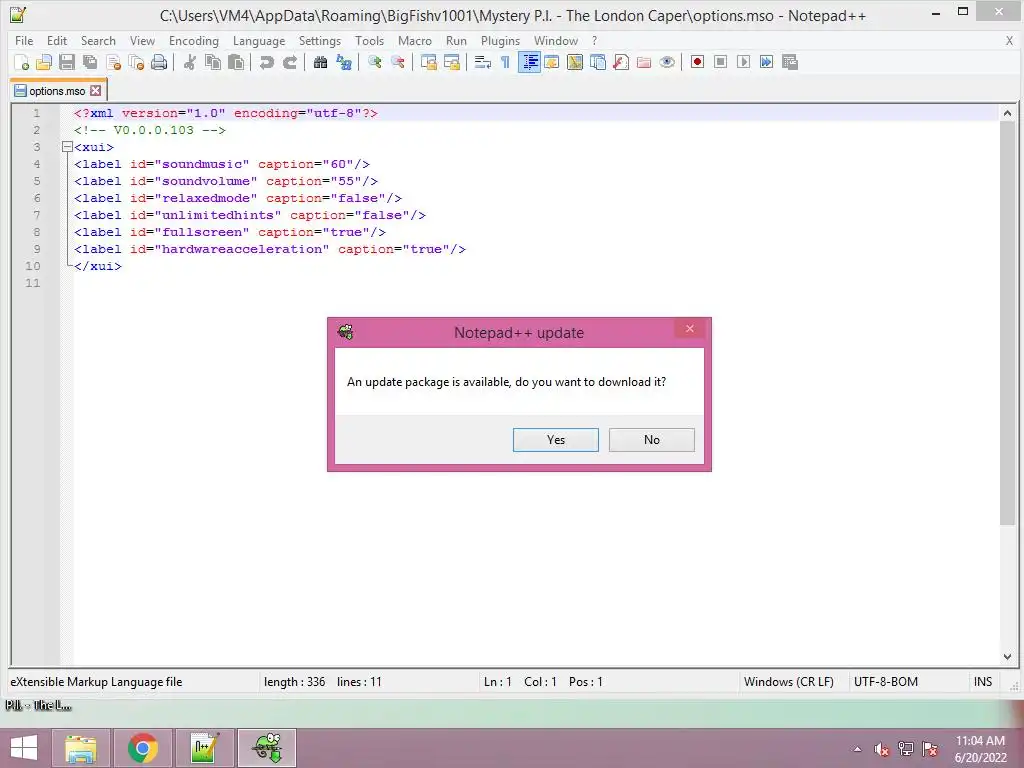Open the Plugins menu
This screenshot has height=768, width=1024.
point(500,40)
